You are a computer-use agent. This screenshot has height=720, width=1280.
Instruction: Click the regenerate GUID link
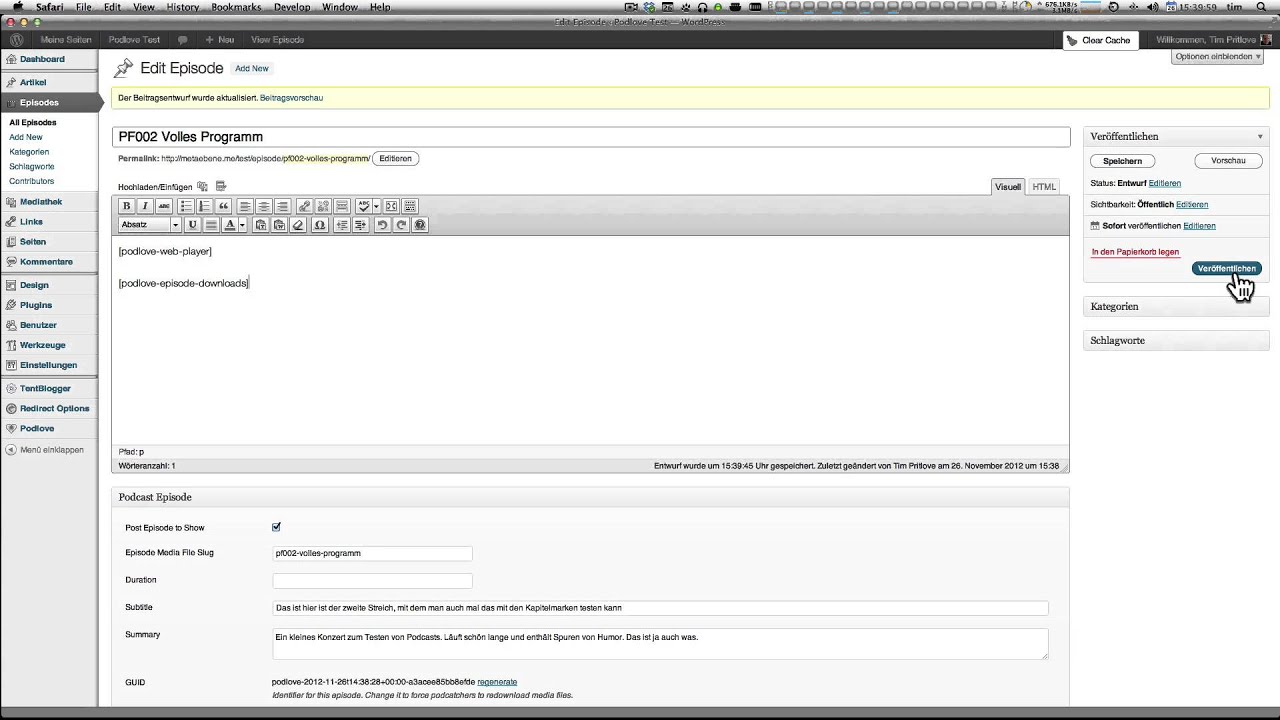pos(497,682)
